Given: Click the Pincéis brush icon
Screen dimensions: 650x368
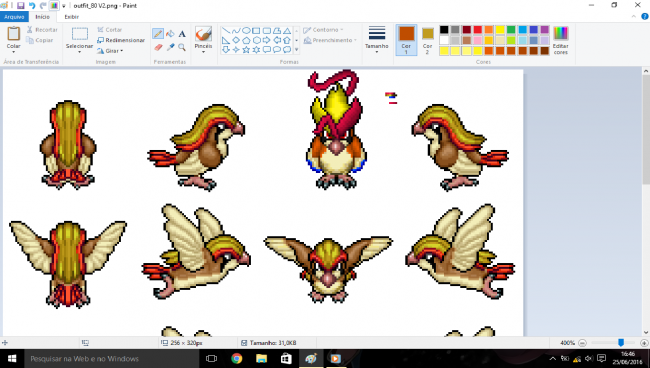Looking at the screenshot, I should tap(203, 34).
